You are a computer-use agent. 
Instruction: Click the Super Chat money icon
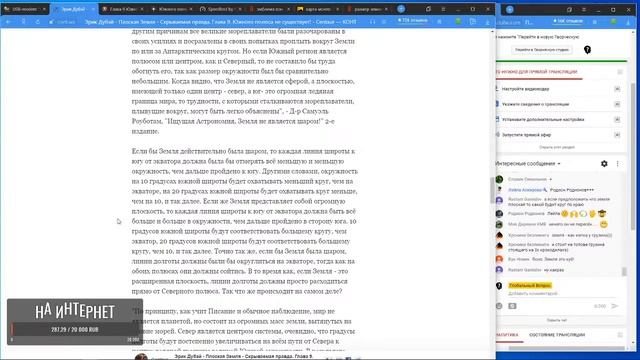tap(512, 306)
